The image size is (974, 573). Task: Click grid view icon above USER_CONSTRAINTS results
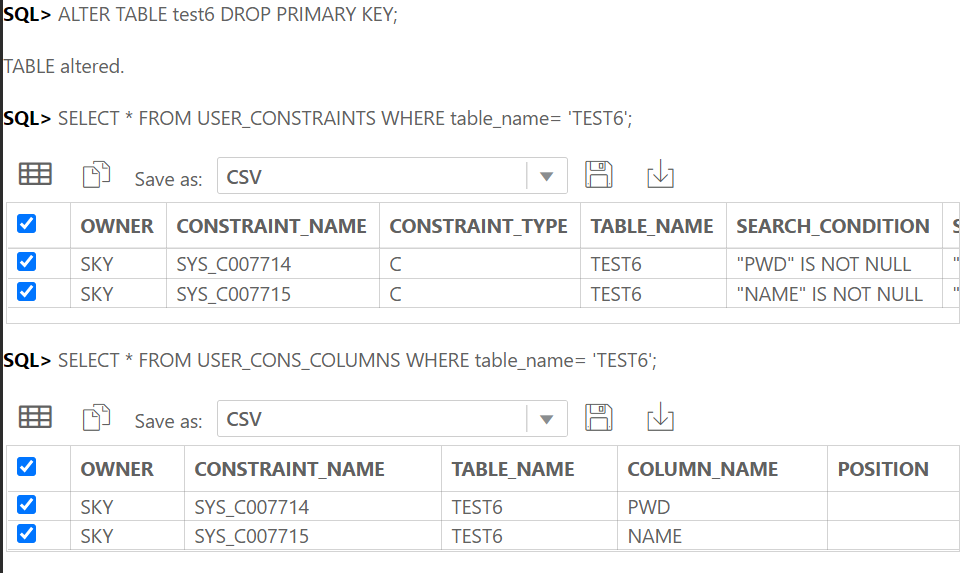(35, 174)
